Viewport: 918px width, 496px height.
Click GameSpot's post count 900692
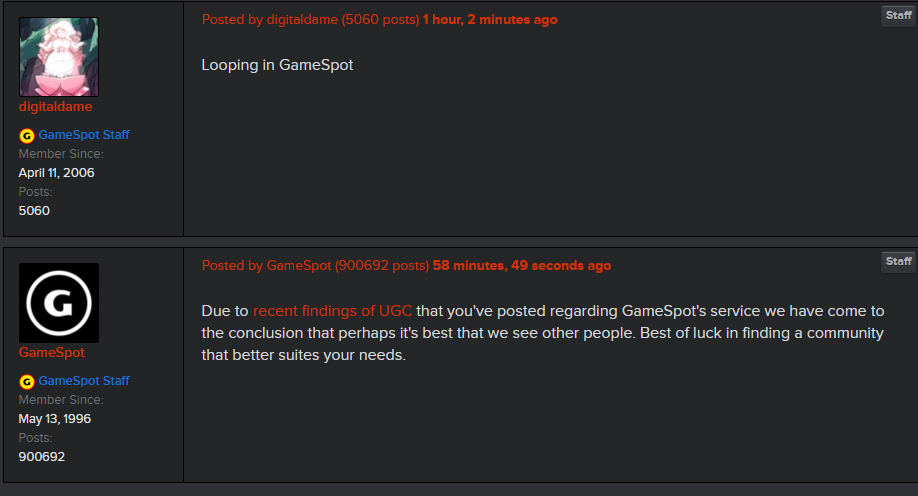pos(42,457)
